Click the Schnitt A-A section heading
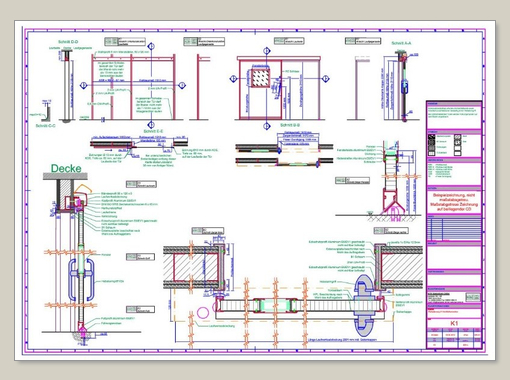 (x=401, y=43)
